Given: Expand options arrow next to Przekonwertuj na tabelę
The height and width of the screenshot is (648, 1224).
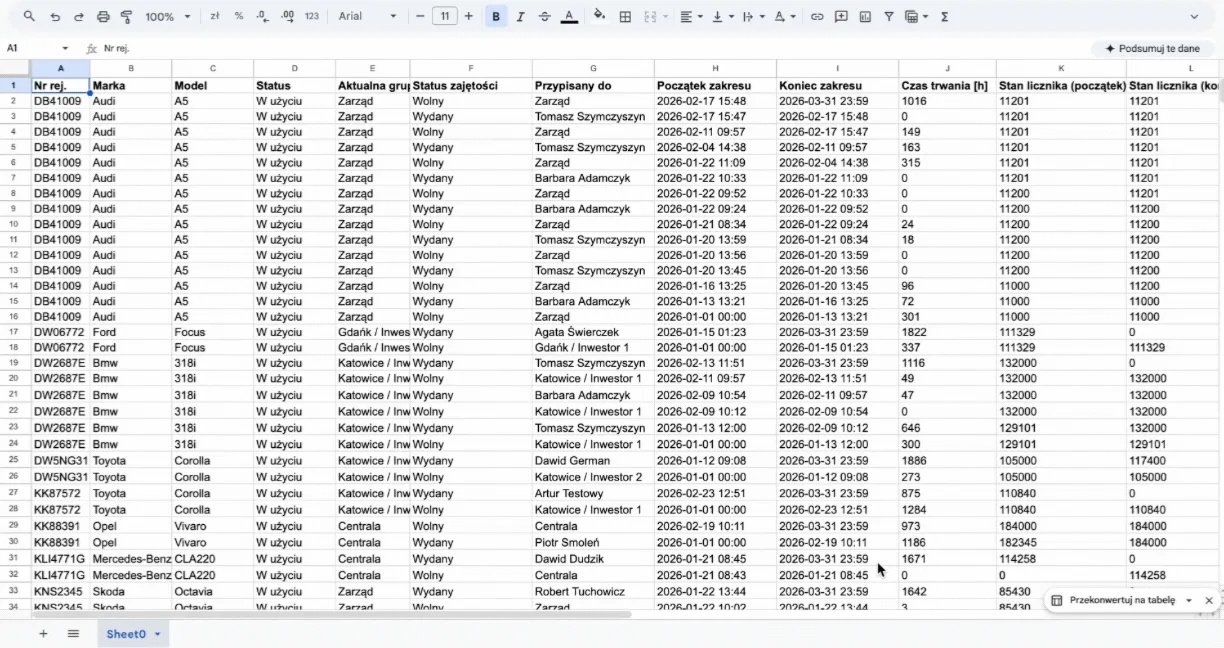Looking at the screenshot, I should point(1188,600).
